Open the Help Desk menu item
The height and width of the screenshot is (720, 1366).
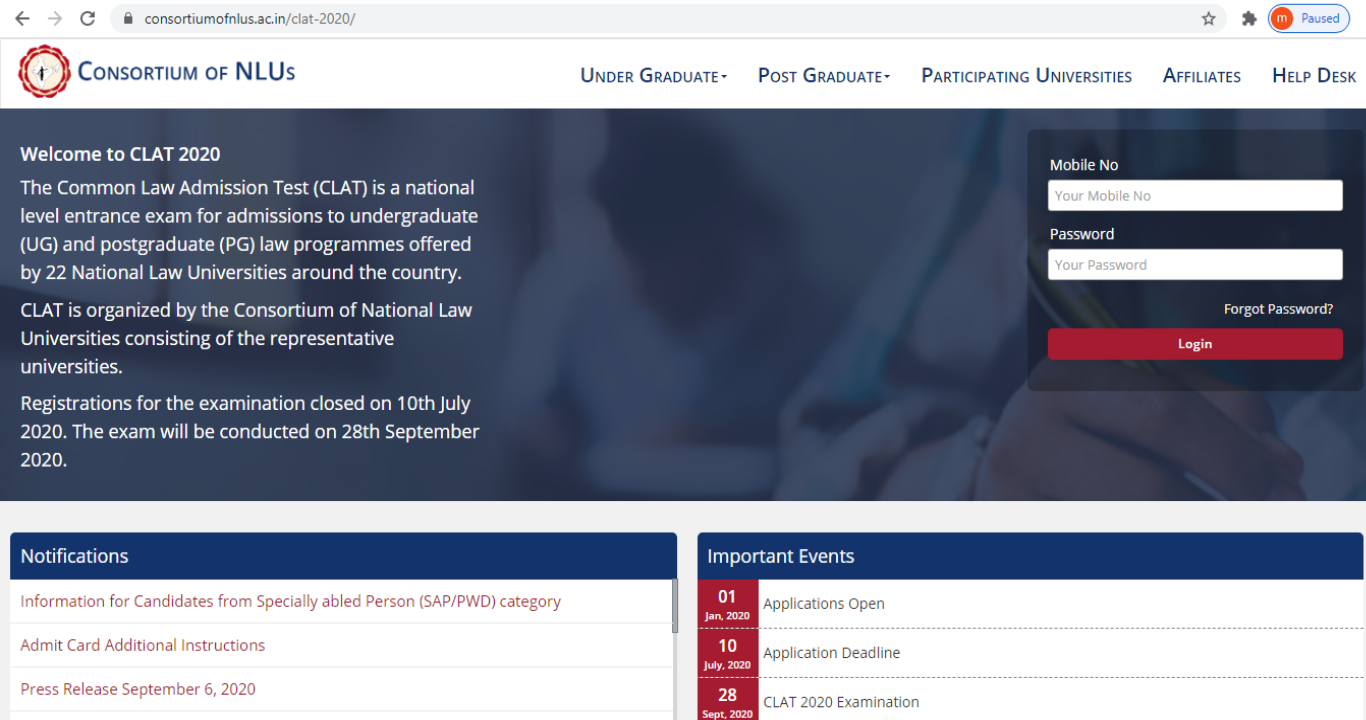[1314, 76]
